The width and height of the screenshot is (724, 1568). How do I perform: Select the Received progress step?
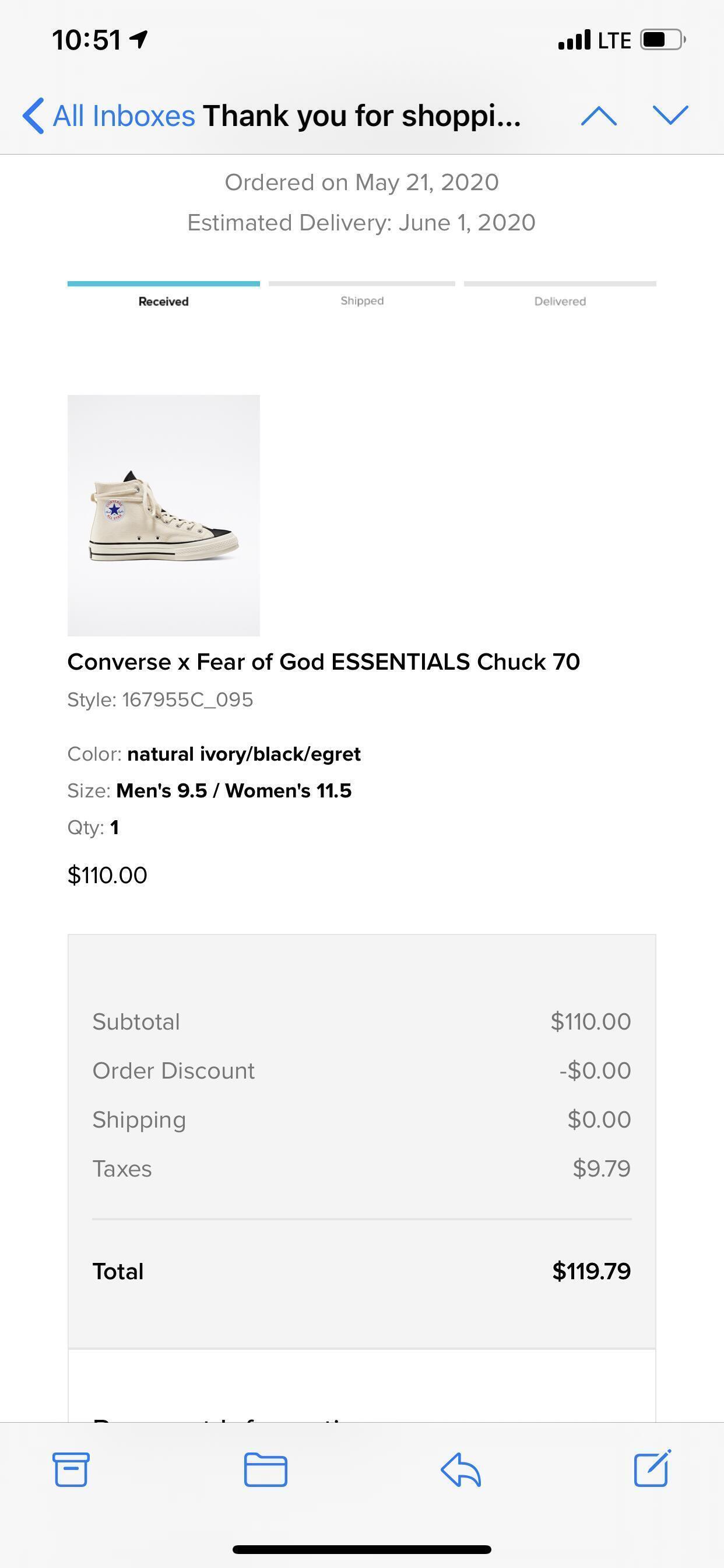(x=163, y=300)
